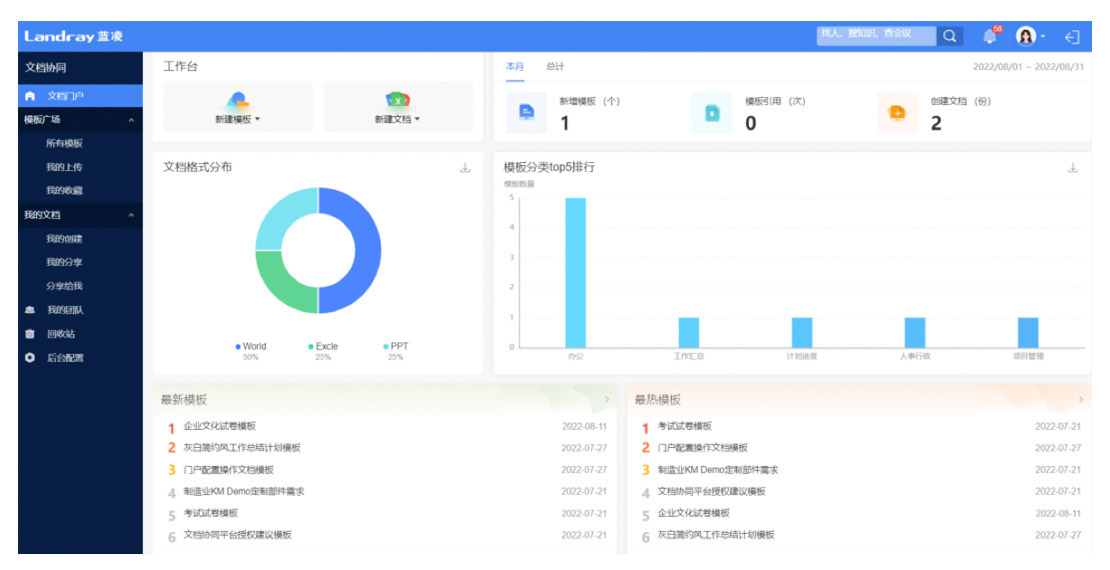The image size is (1110, 570).
Task: Open 门户配置操作文档模板 in 最热模板 list
Action: click(x=702, y=448)
